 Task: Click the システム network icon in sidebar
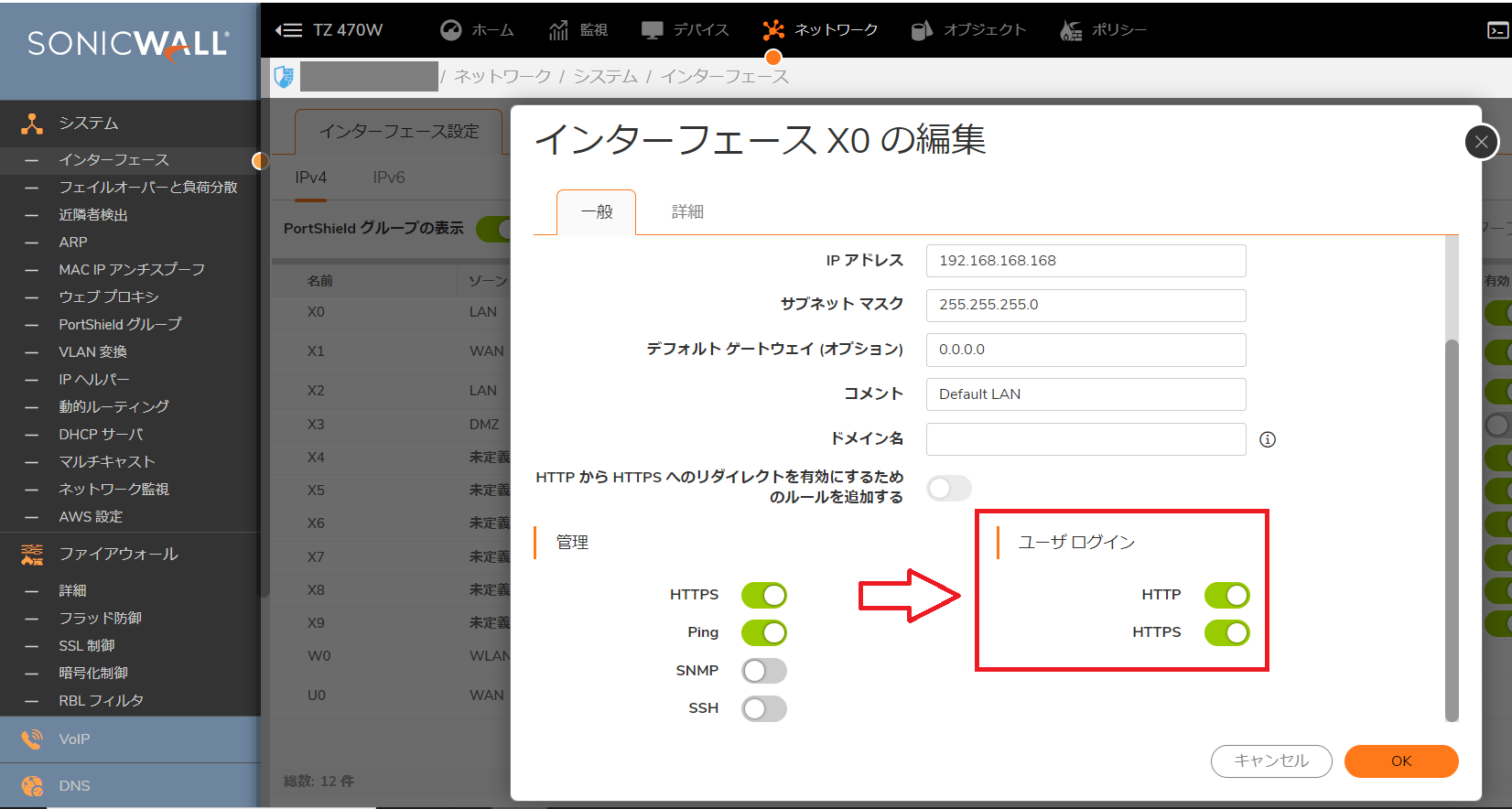pos(32,124)
